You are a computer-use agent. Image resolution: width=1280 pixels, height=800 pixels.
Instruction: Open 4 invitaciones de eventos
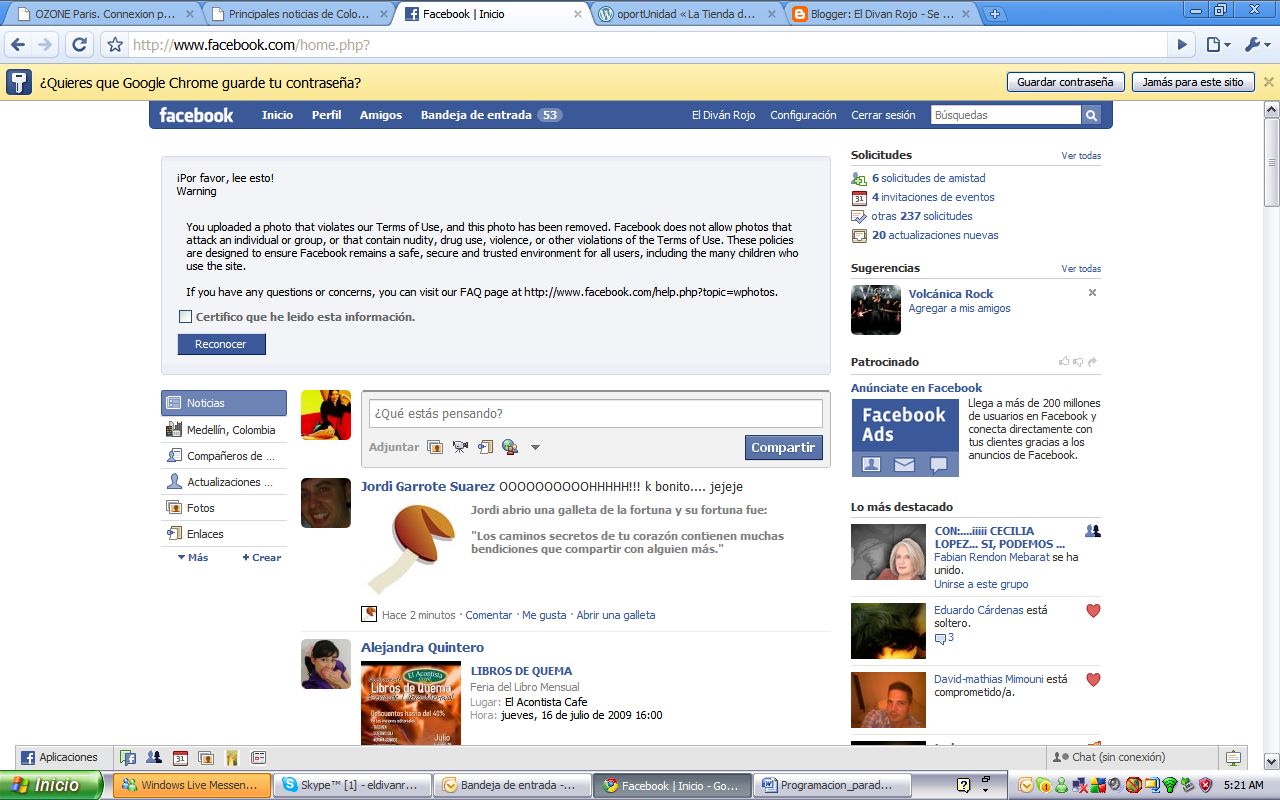pyautogui.click(x=933, y=197)
